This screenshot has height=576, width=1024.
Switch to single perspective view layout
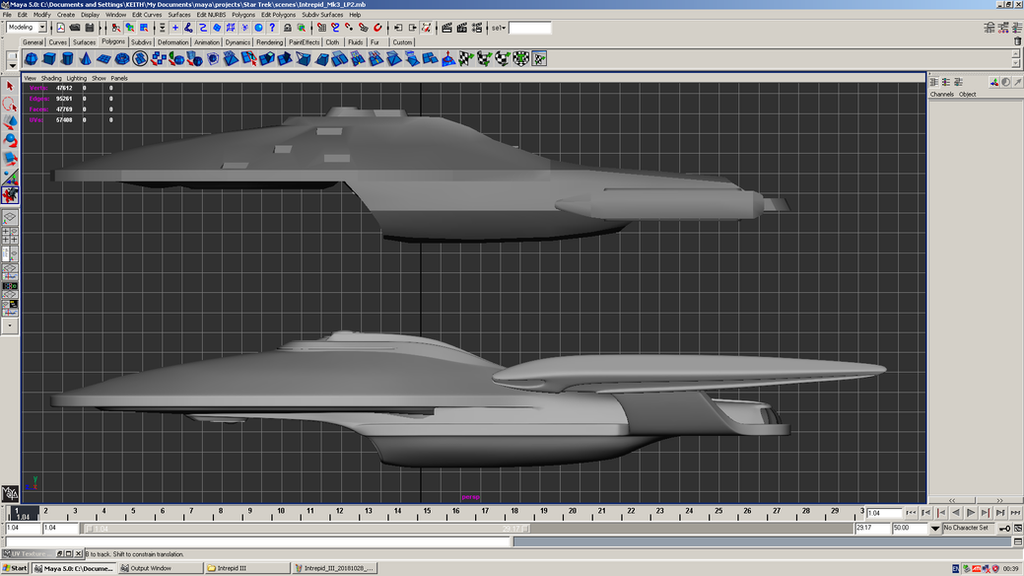10,217
